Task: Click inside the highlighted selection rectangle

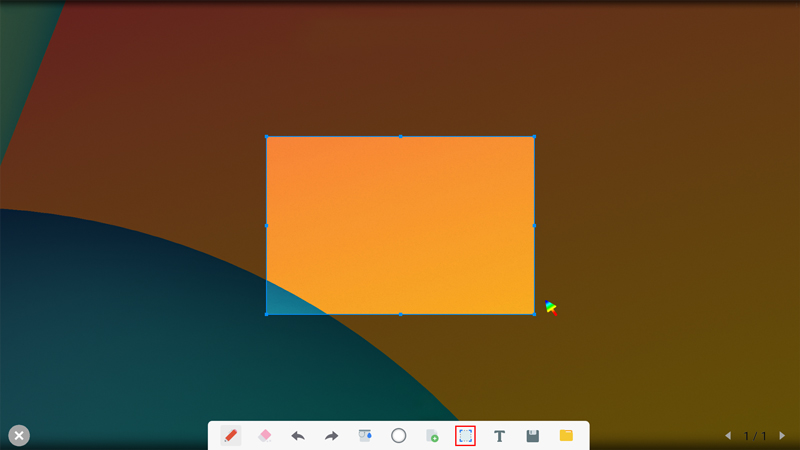Action: tap(401, 226)
